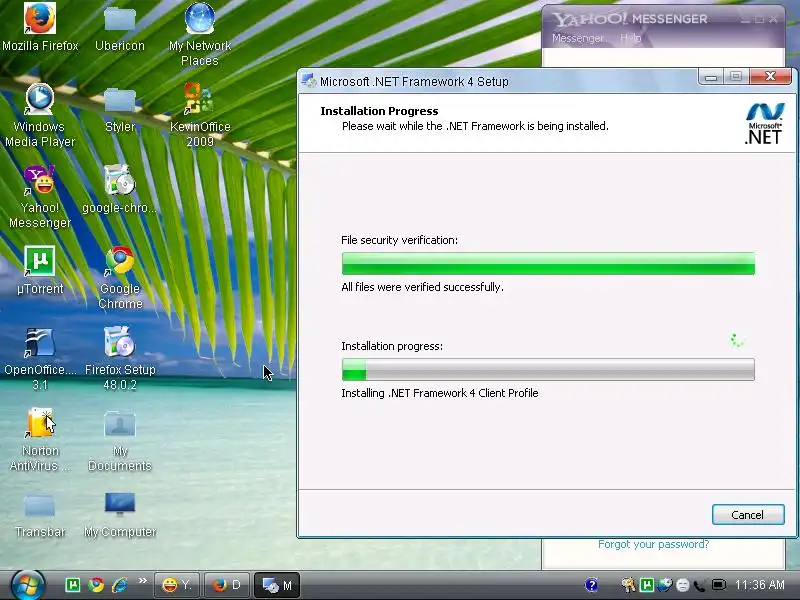This screenshot has width=800, height=600.
Task: Minimize the .NET Framework Setup window
Action: pyautogui.click(x=711, y=77)
